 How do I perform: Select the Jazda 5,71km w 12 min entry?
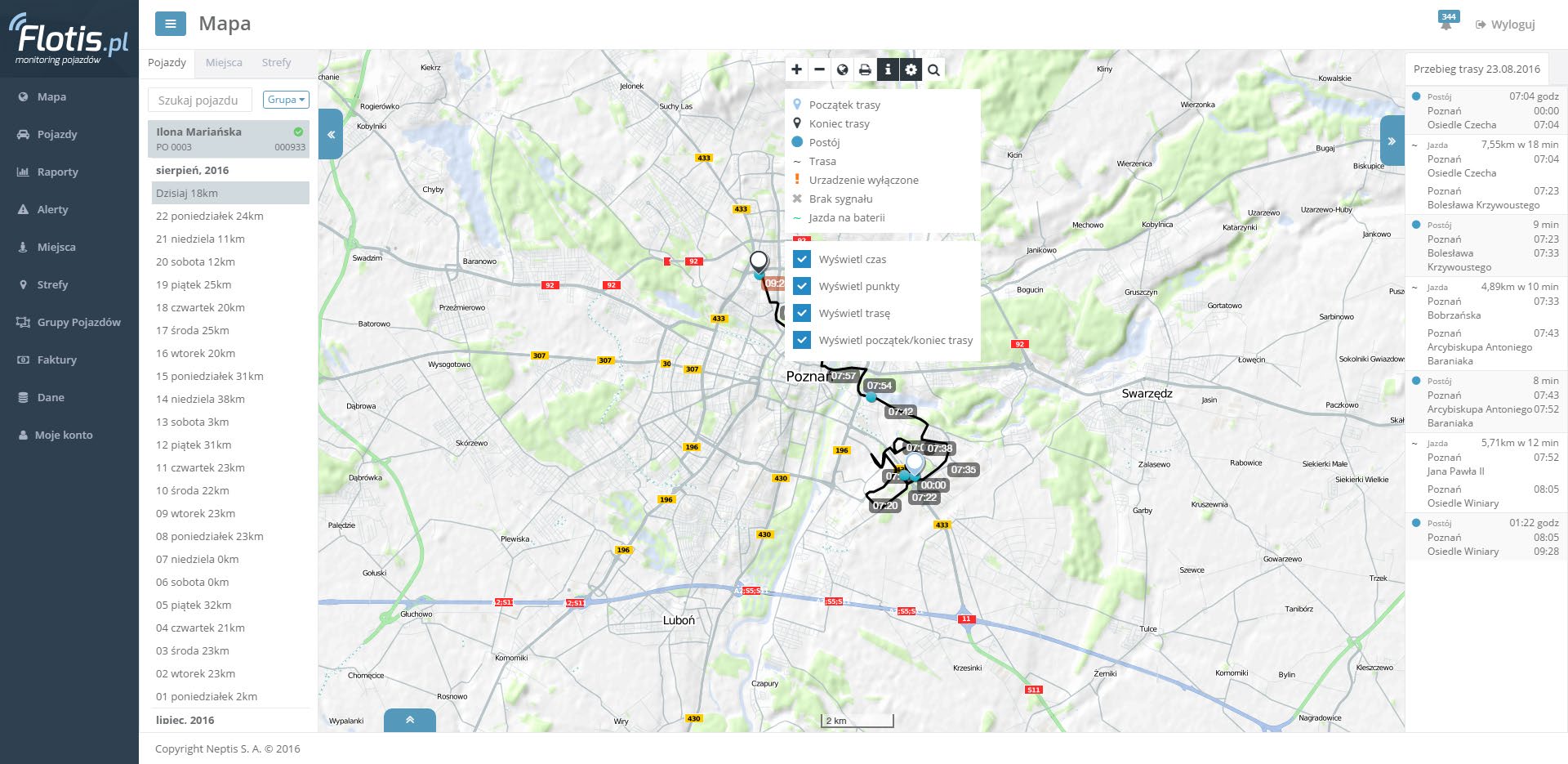1486,472
